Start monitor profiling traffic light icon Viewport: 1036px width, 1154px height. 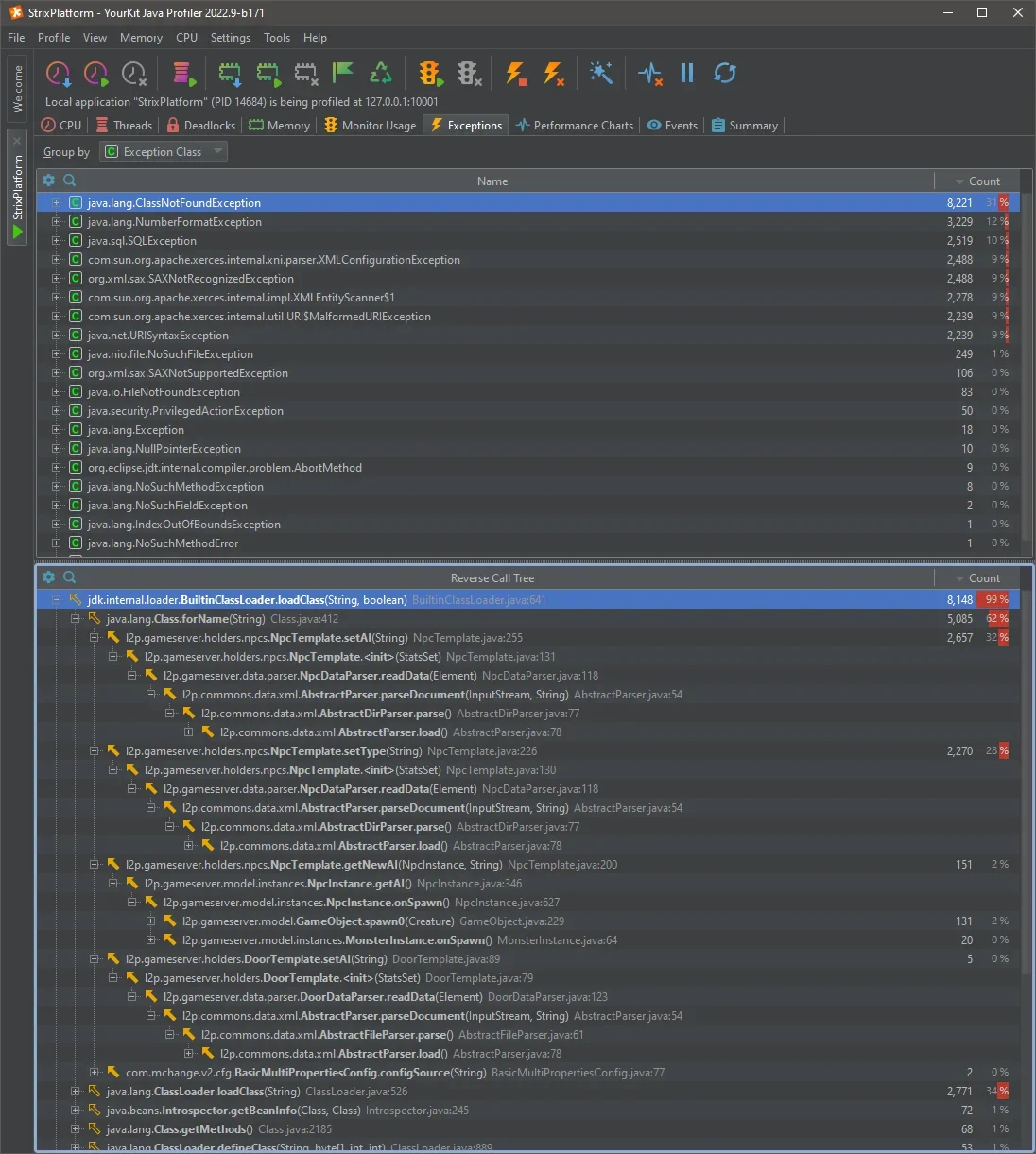pyautogui.click(x=430, y=74)
